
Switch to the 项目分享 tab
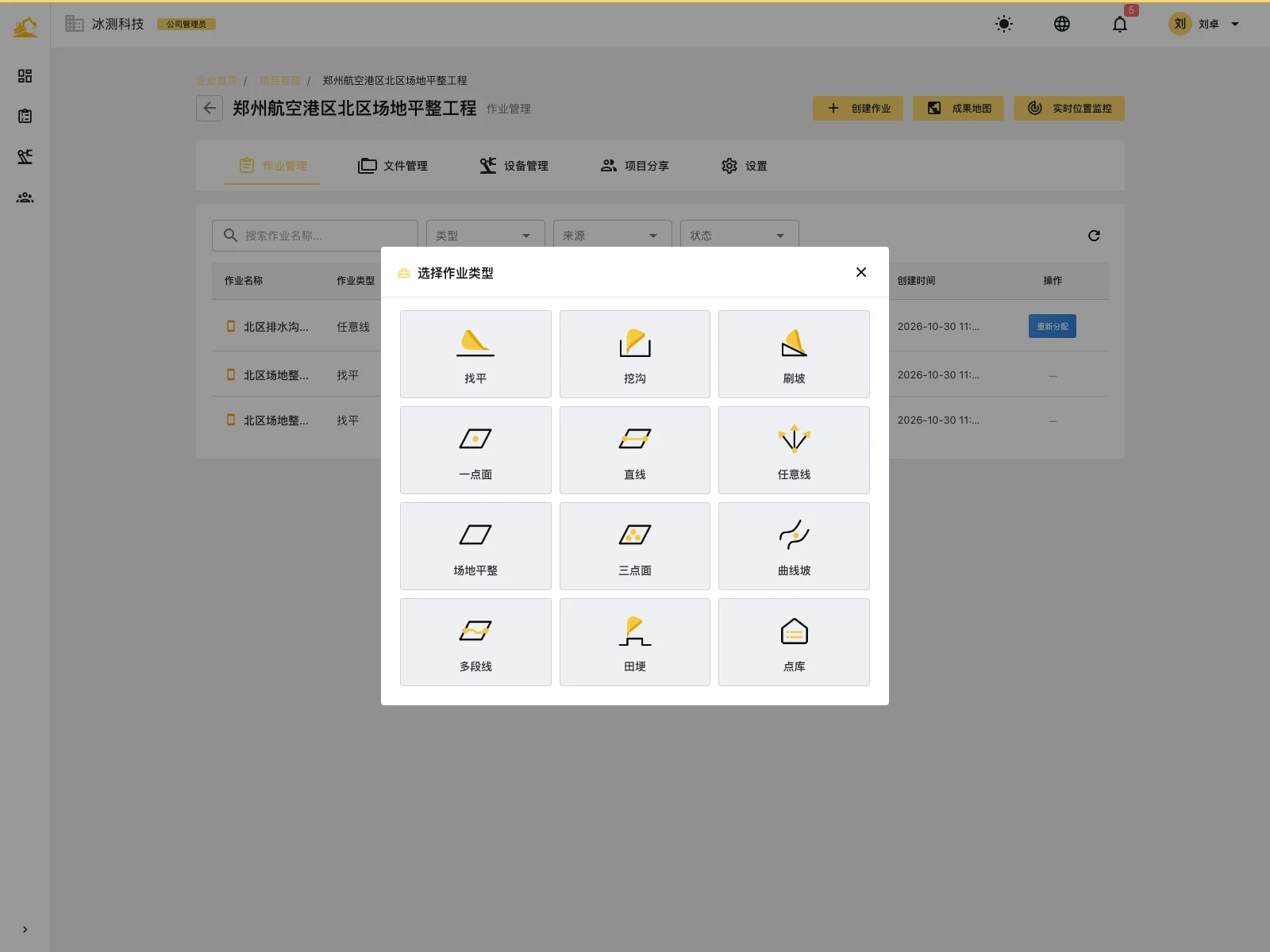click(634, 166)
